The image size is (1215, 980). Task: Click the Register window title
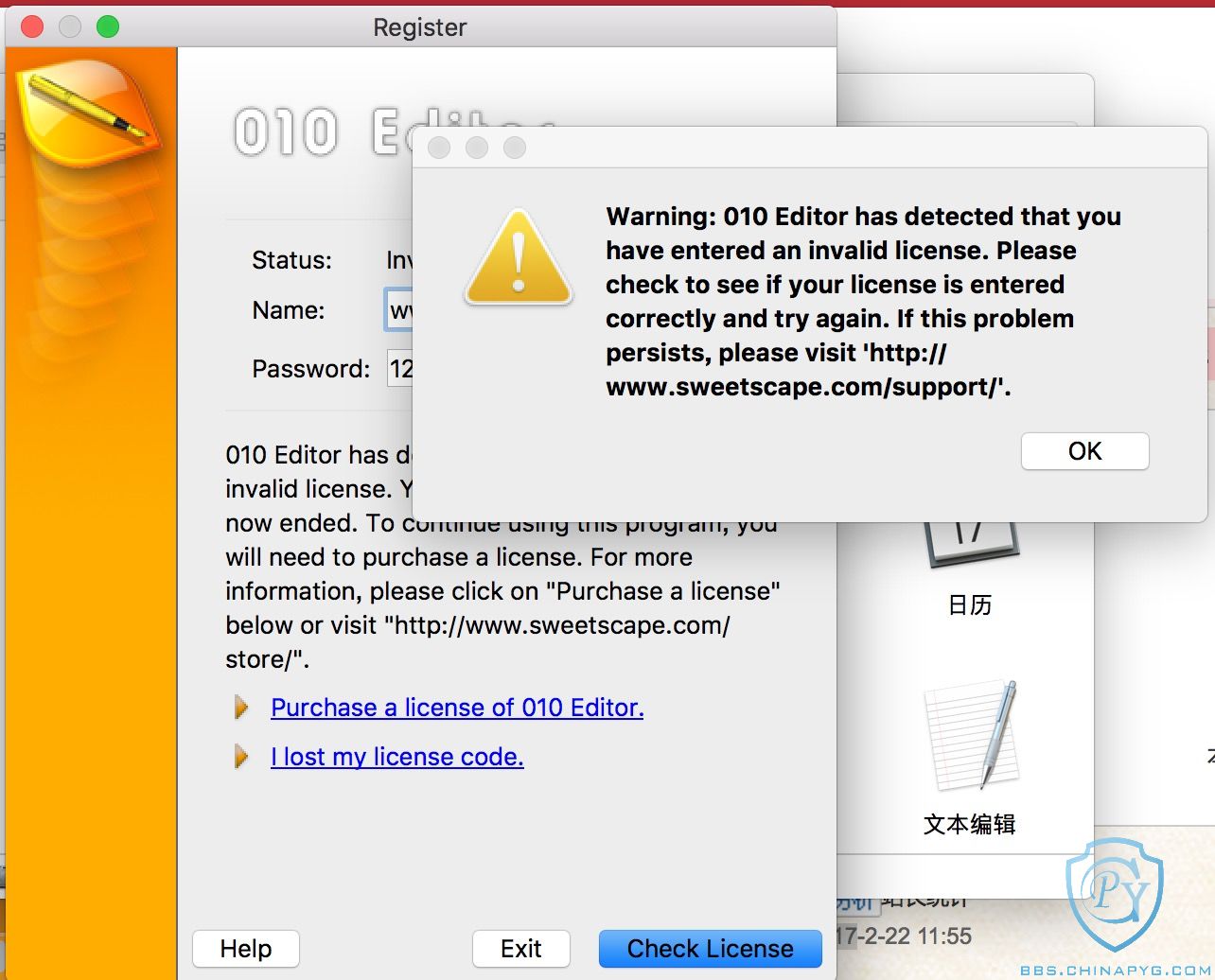point(420,26)
